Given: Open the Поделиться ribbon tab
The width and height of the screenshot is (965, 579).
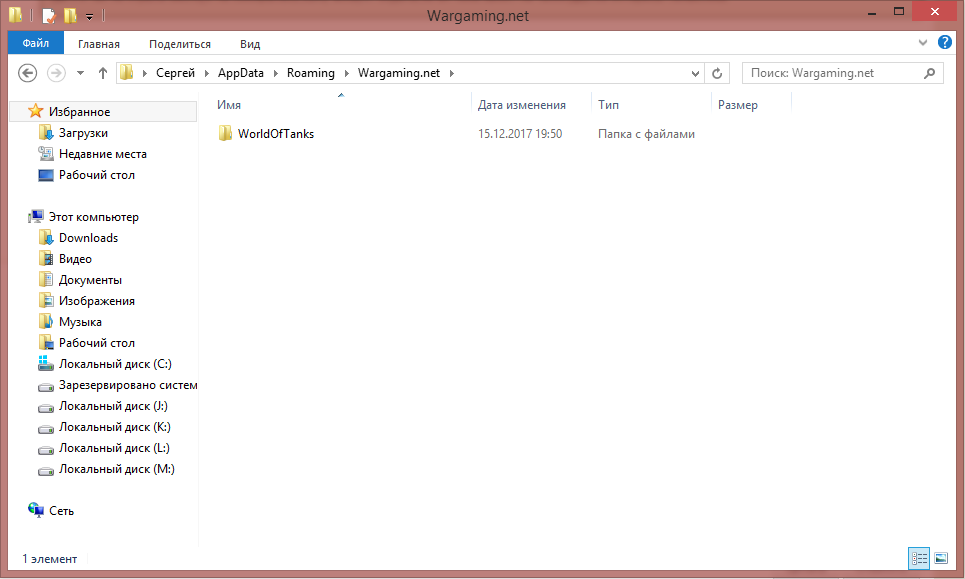Looking at the screenshot, I should click(x=180, y=44).
